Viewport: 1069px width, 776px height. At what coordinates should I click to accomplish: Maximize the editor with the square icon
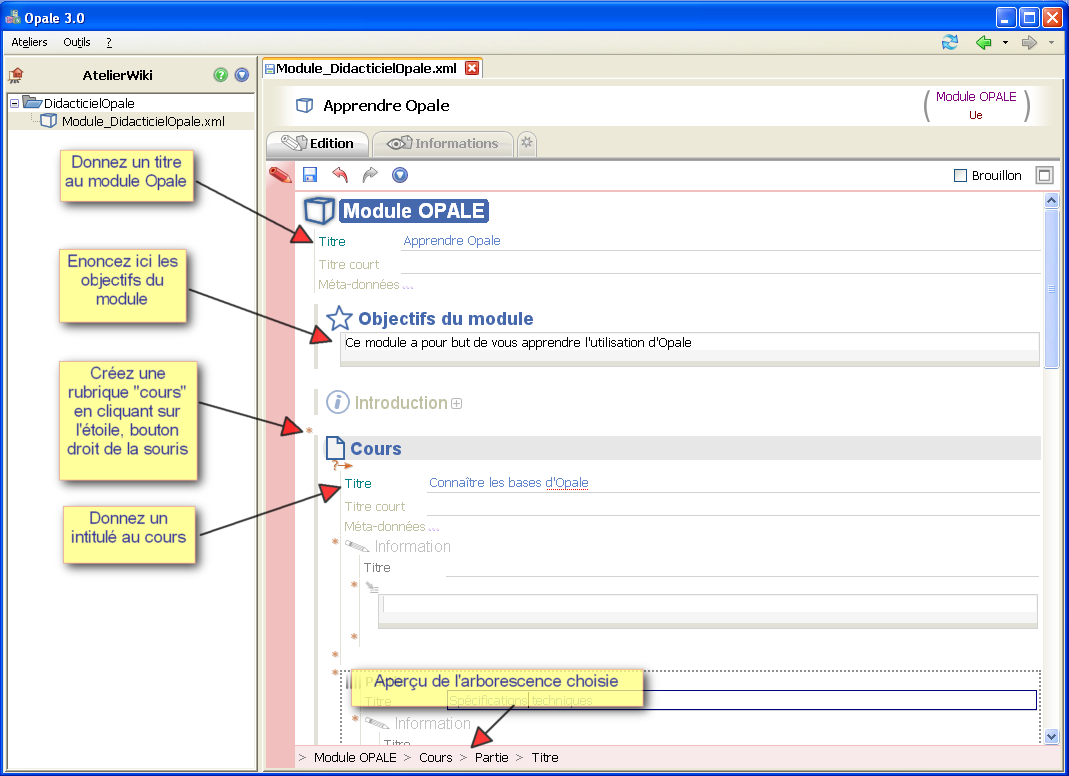1044,175
